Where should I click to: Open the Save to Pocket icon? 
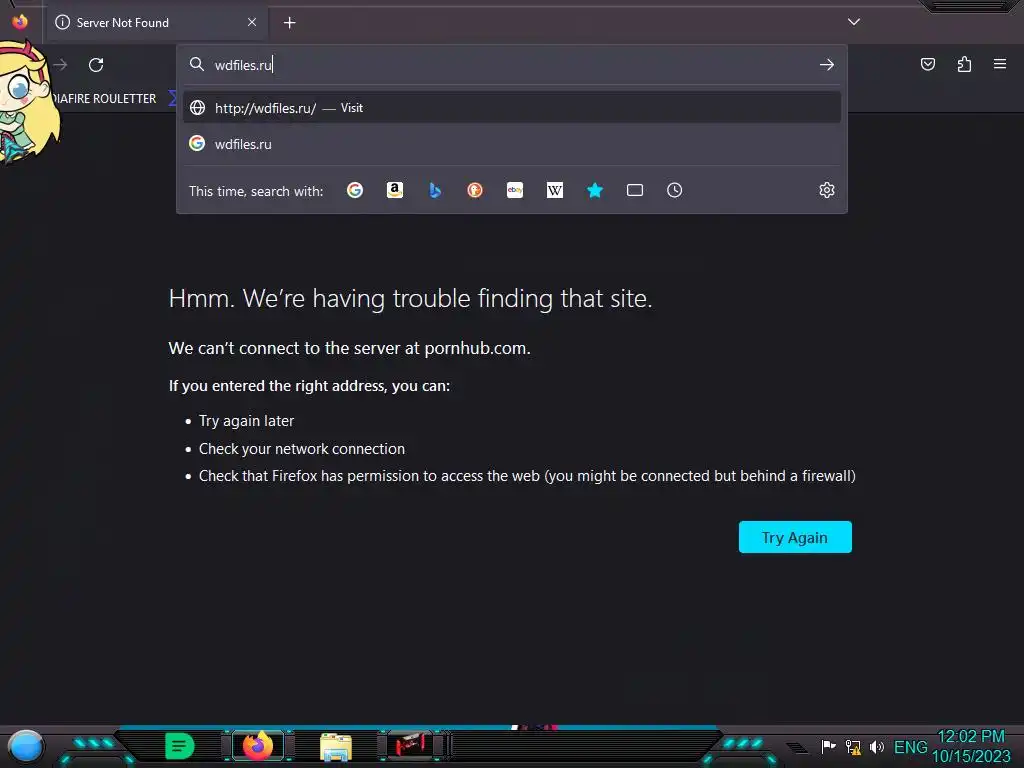(x=928, y=64)
